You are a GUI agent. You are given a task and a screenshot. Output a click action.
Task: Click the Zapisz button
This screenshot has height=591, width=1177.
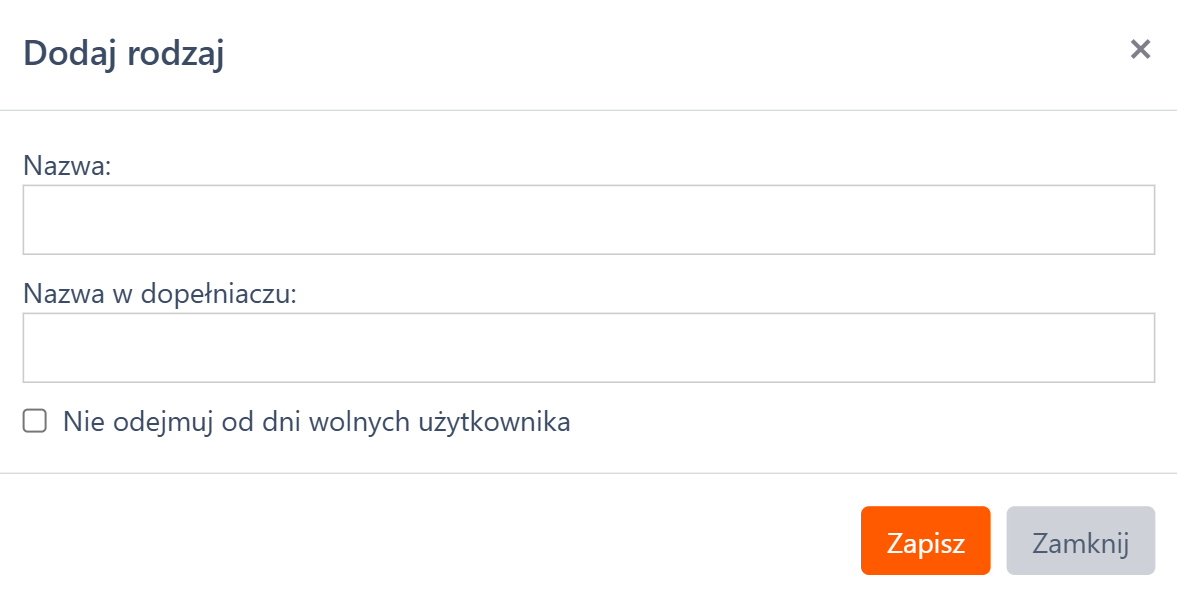point(925,541)
